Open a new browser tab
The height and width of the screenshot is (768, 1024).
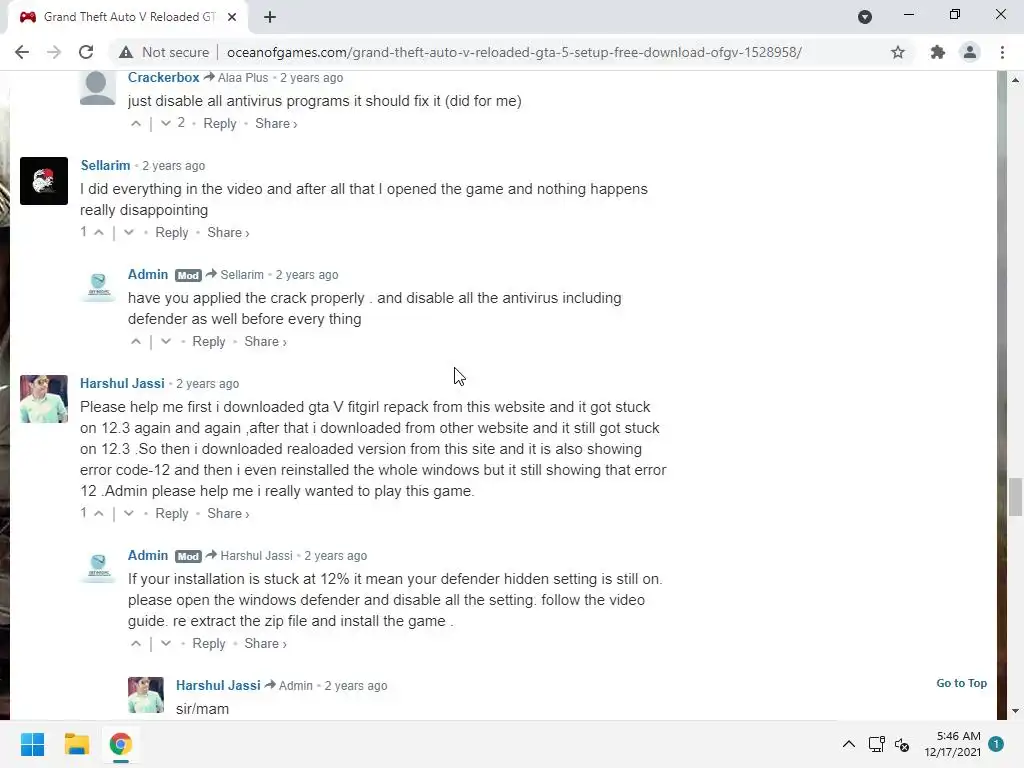(x=270, y=17)
